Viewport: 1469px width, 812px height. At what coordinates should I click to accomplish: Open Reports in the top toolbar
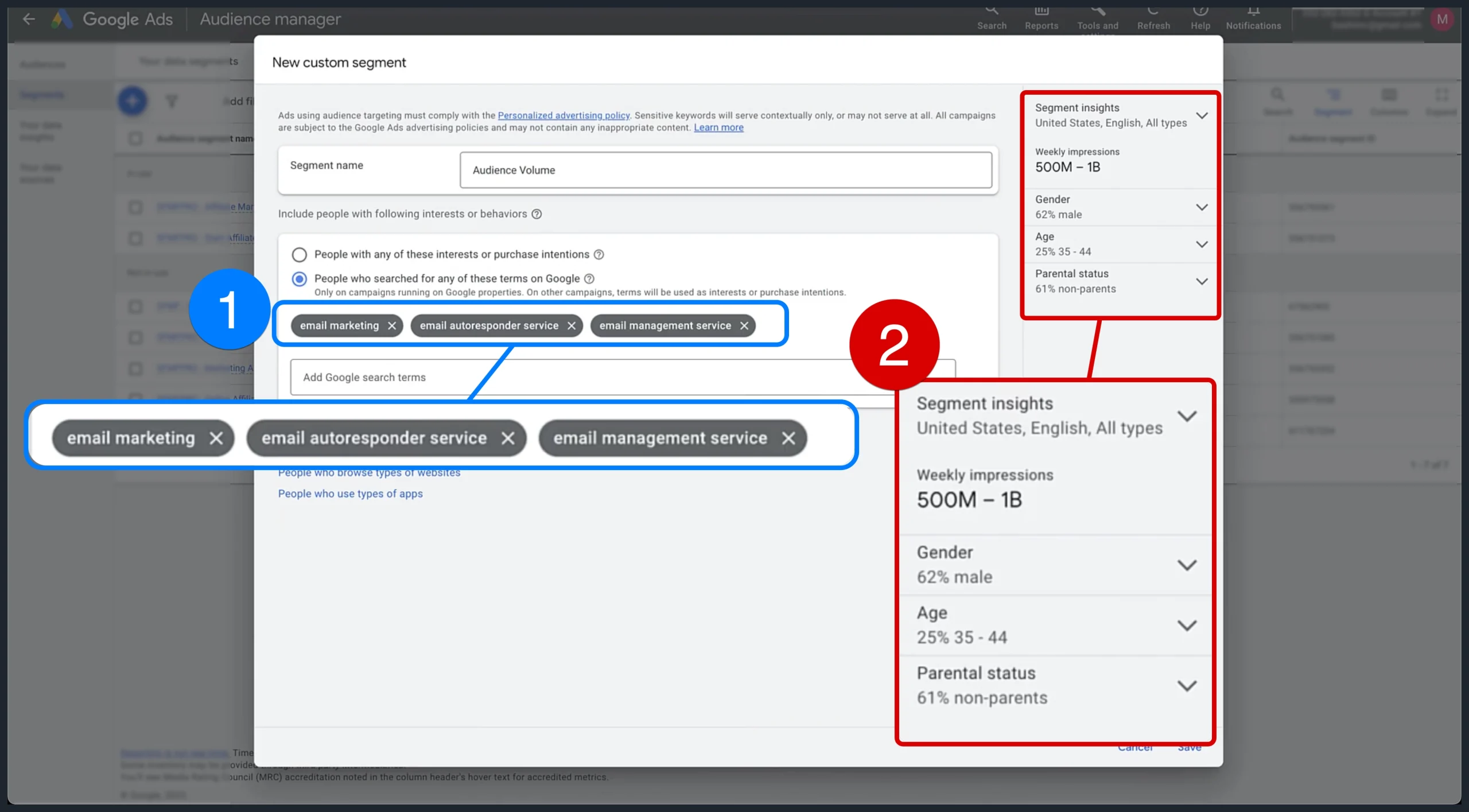point(1041,19)
